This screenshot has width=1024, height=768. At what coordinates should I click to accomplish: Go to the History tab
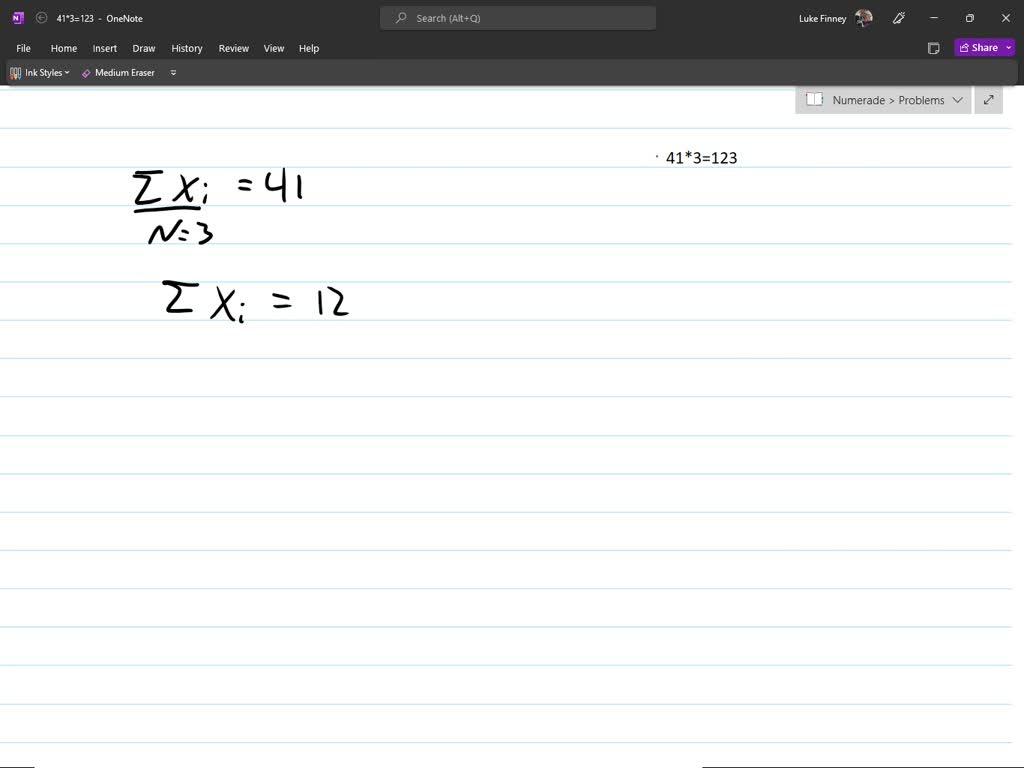point(186,48)
